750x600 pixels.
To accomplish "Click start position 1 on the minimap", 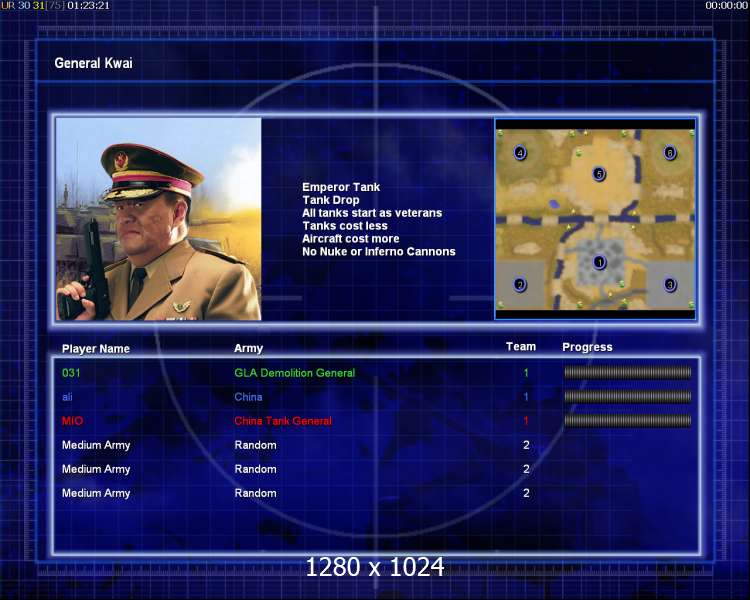I will pyautogui.click(x=599, y=262).
